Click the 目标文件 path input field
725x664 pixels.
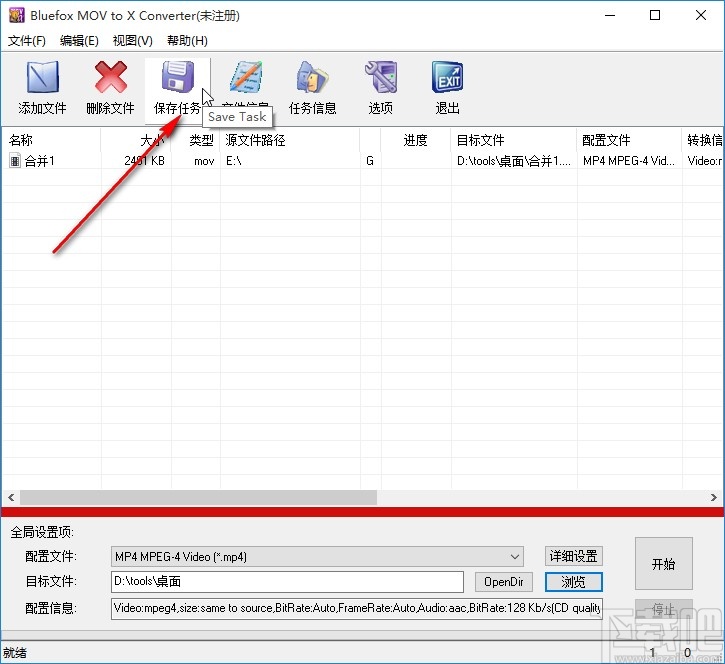[287, 582]
